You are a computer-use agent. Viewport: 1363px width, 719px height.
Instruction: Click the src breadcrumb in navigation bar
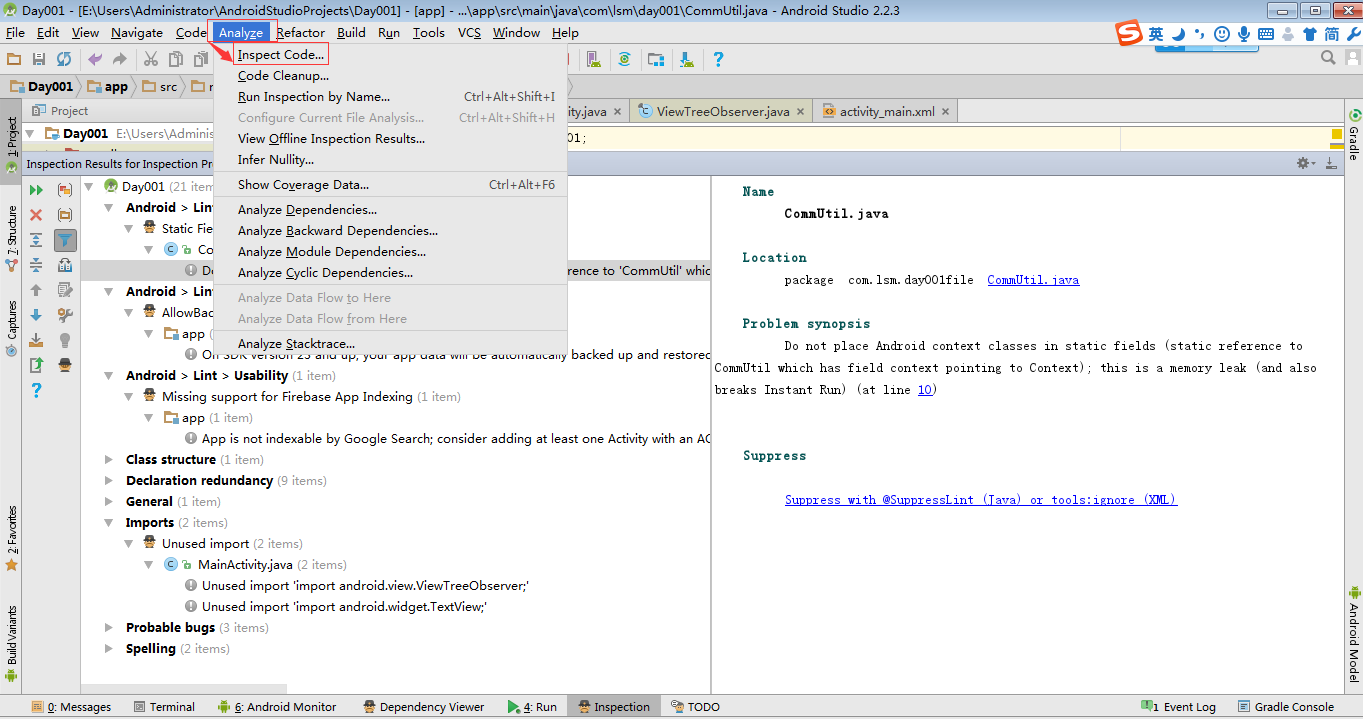coord(160,87)
